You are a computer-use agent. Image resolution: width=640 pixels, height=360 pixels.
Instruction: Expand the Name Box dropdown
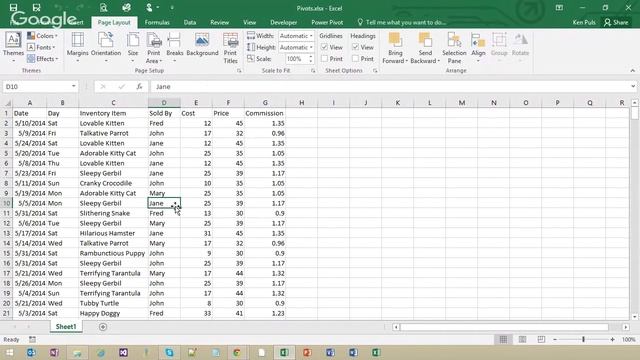coord(73,87)
